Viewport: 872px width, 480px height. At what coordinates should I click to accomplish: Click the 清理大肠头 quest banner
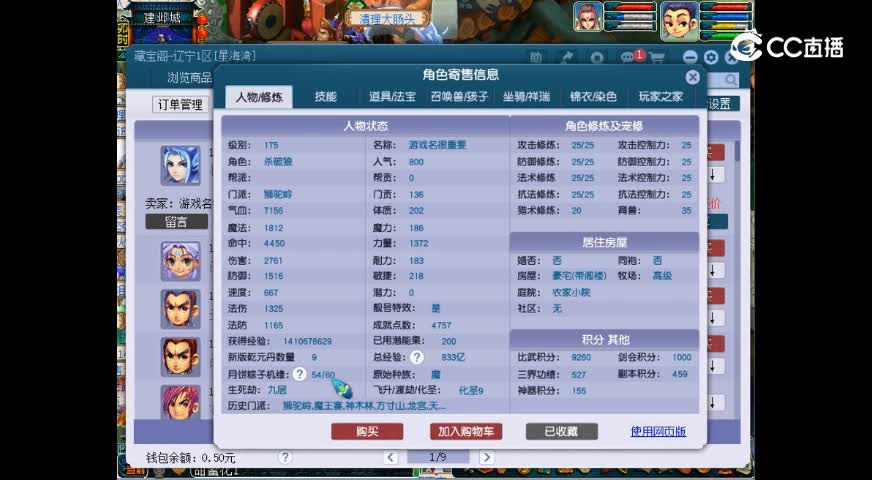click(387, 18)
